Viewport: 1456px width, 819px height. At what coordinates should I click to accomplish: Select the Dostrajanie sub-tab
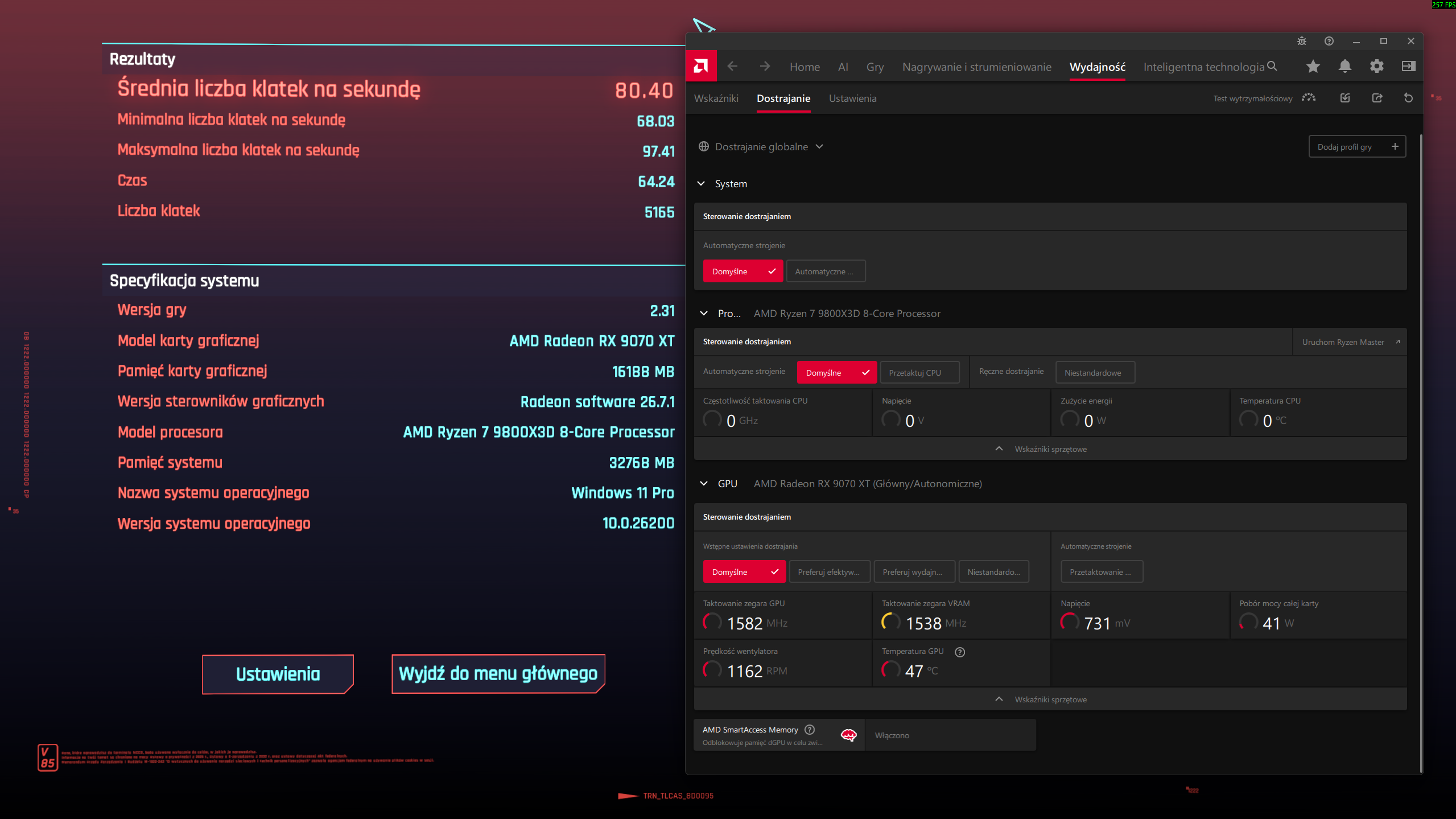coord(783,98)
